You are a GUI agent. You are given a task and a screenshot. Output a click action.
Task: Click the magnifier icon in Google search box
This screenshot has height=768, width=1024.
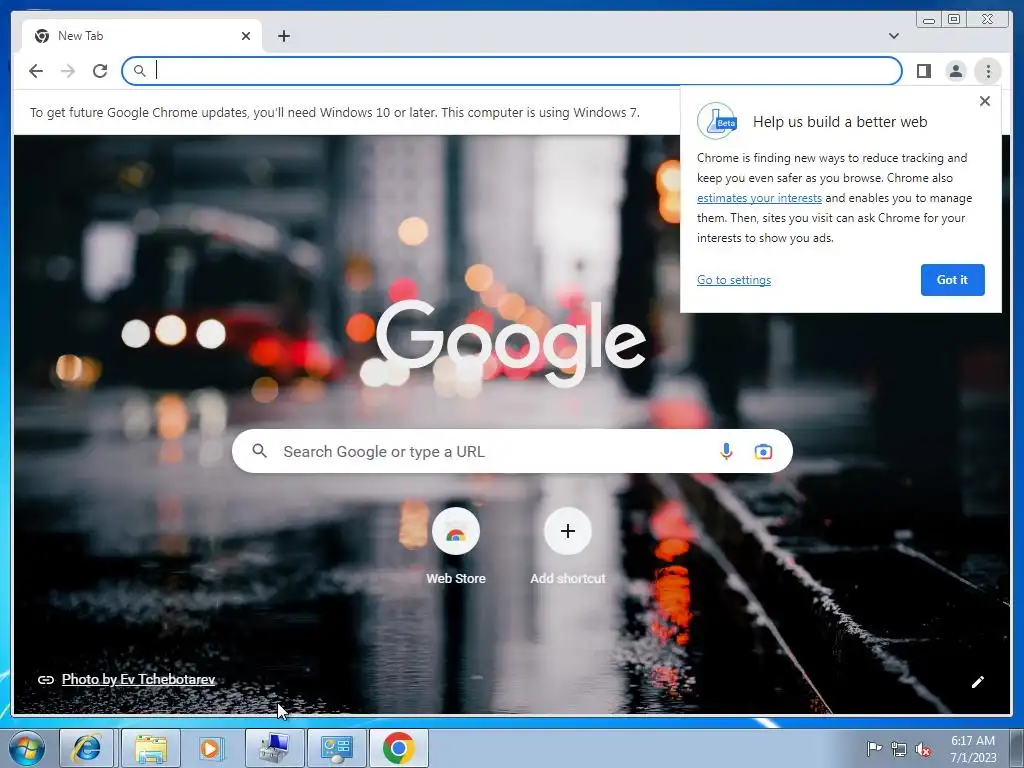click(259, 451)
